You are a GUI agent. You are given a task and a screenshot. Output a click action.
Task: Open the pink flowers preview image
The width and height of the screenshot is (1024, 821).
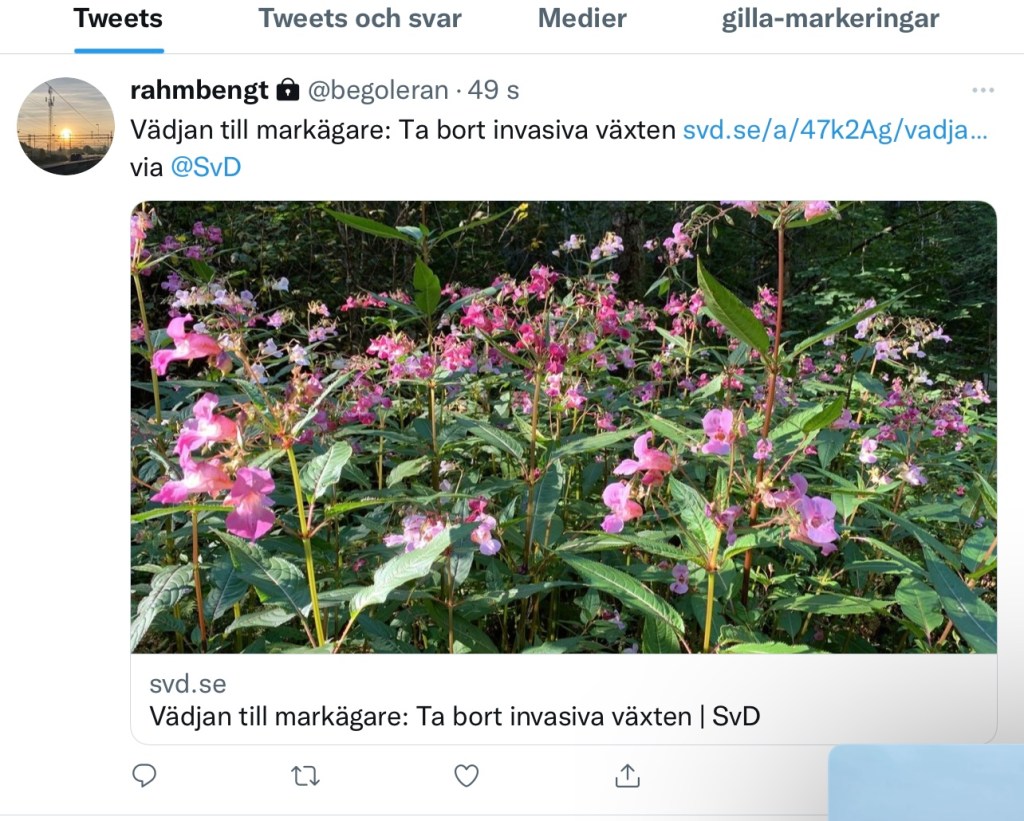(x=564, y=427)
